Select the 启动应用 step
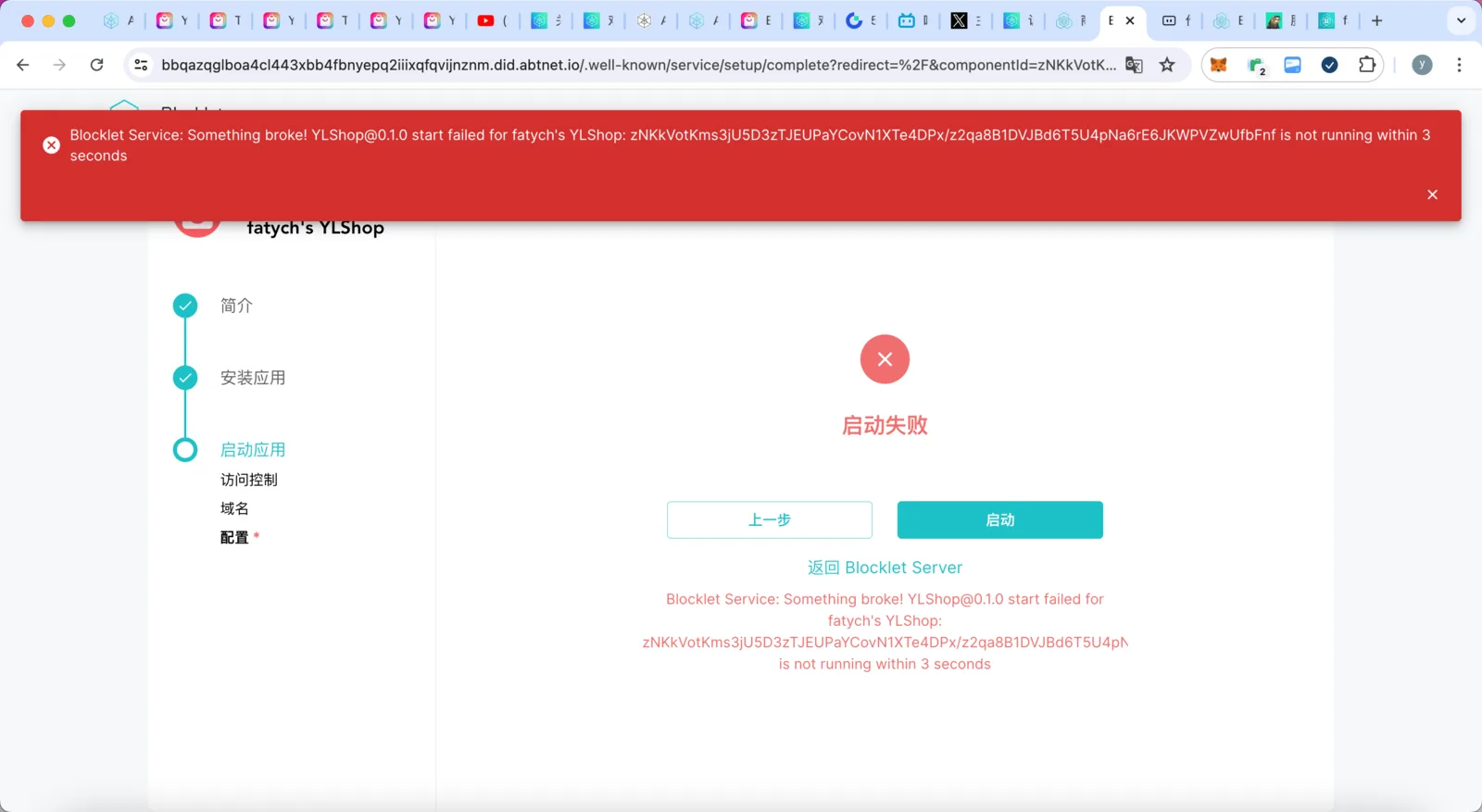1482x812 pixels. click(253, 450)
